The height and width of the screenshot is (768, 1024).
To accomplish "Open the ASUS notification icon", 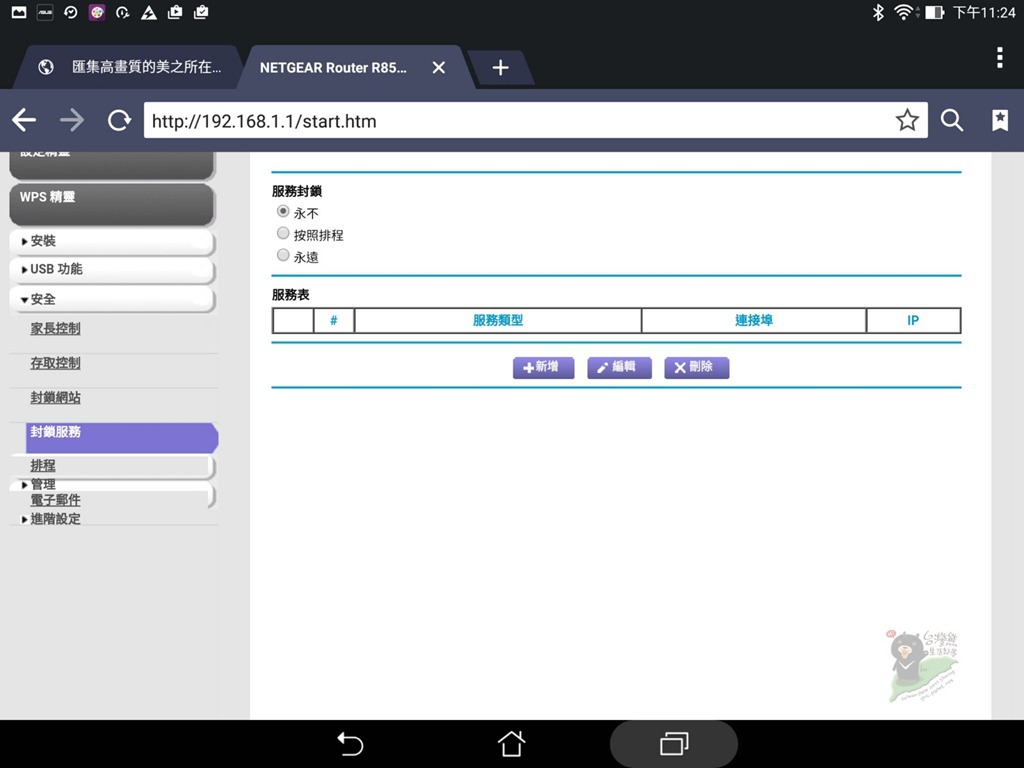I will [44, 12].
